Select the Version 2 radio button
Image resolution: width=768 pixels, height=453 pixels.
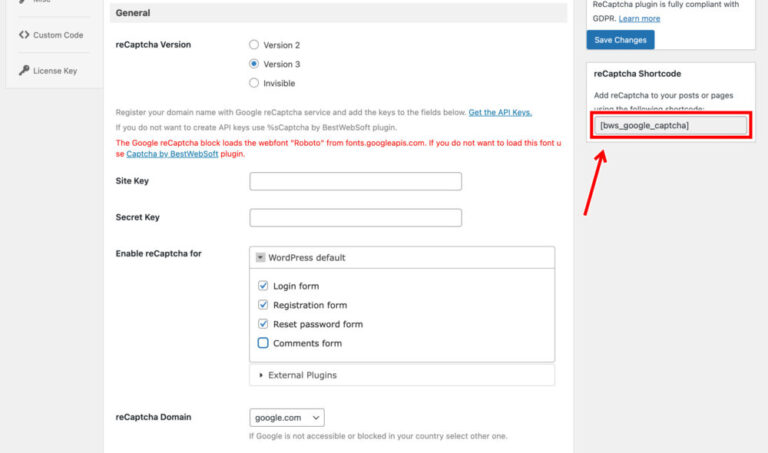point(254,45)
